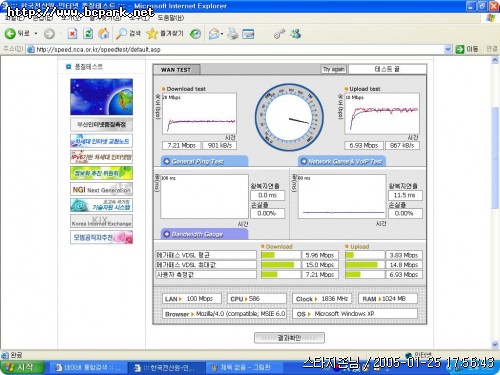Click the Refresh page icon

pos(88,33)
